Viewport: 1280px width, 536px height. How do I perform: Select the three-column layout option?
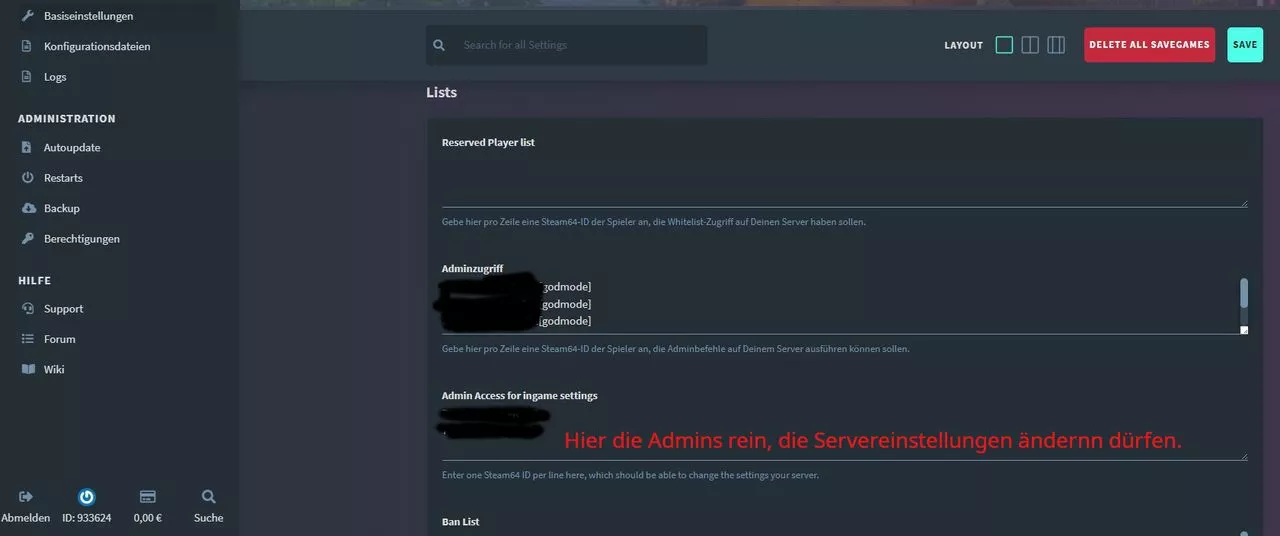point(1056,45)
